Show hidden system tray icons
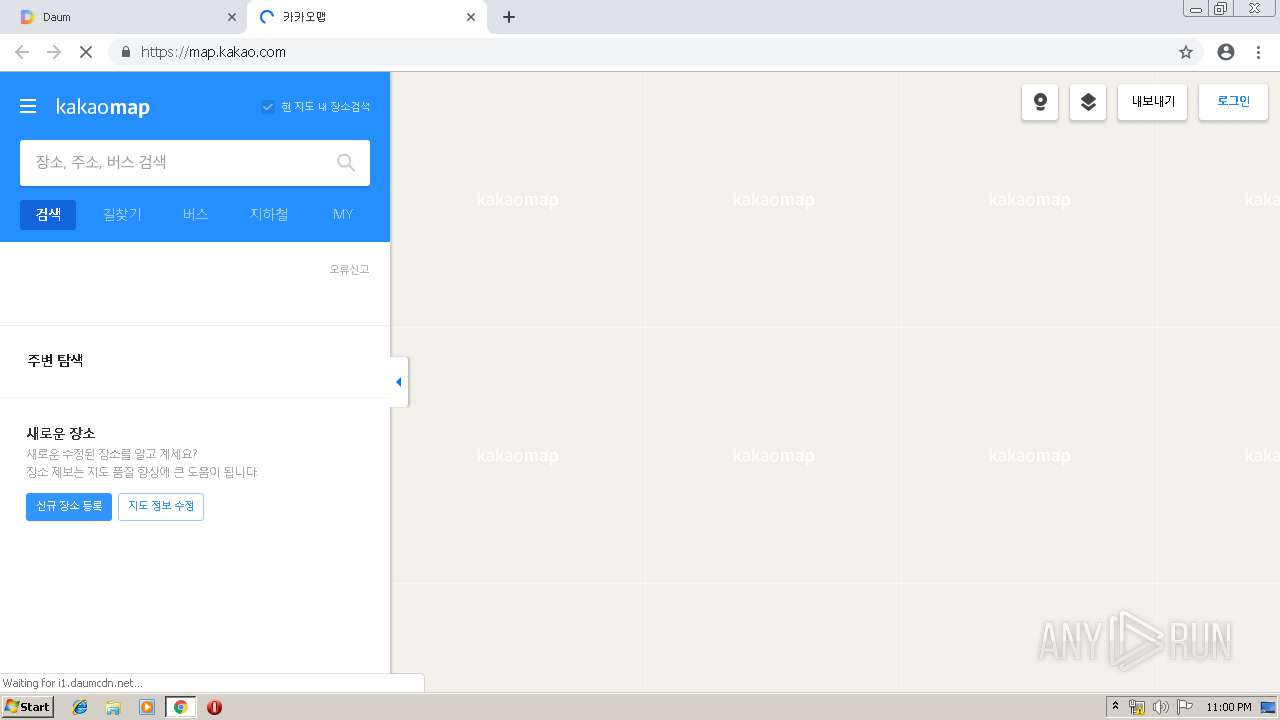This screenshot has height=720, width=1280. (x=1115, y=707)
